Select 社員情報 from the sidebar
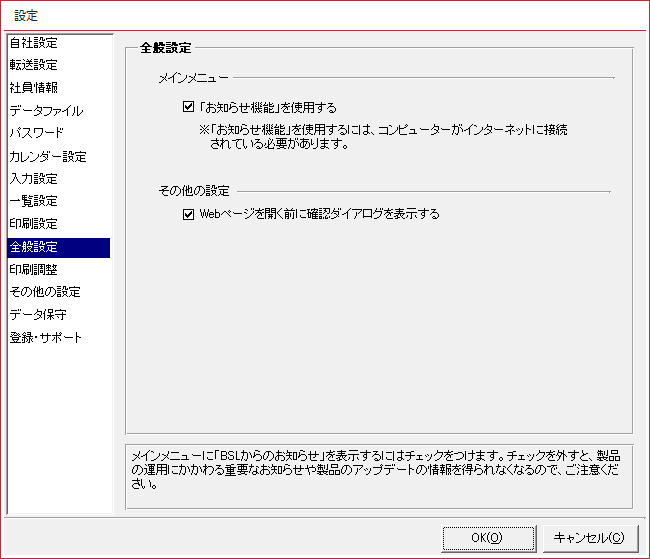This screenshot has height=559, width=650. [34, 88]
